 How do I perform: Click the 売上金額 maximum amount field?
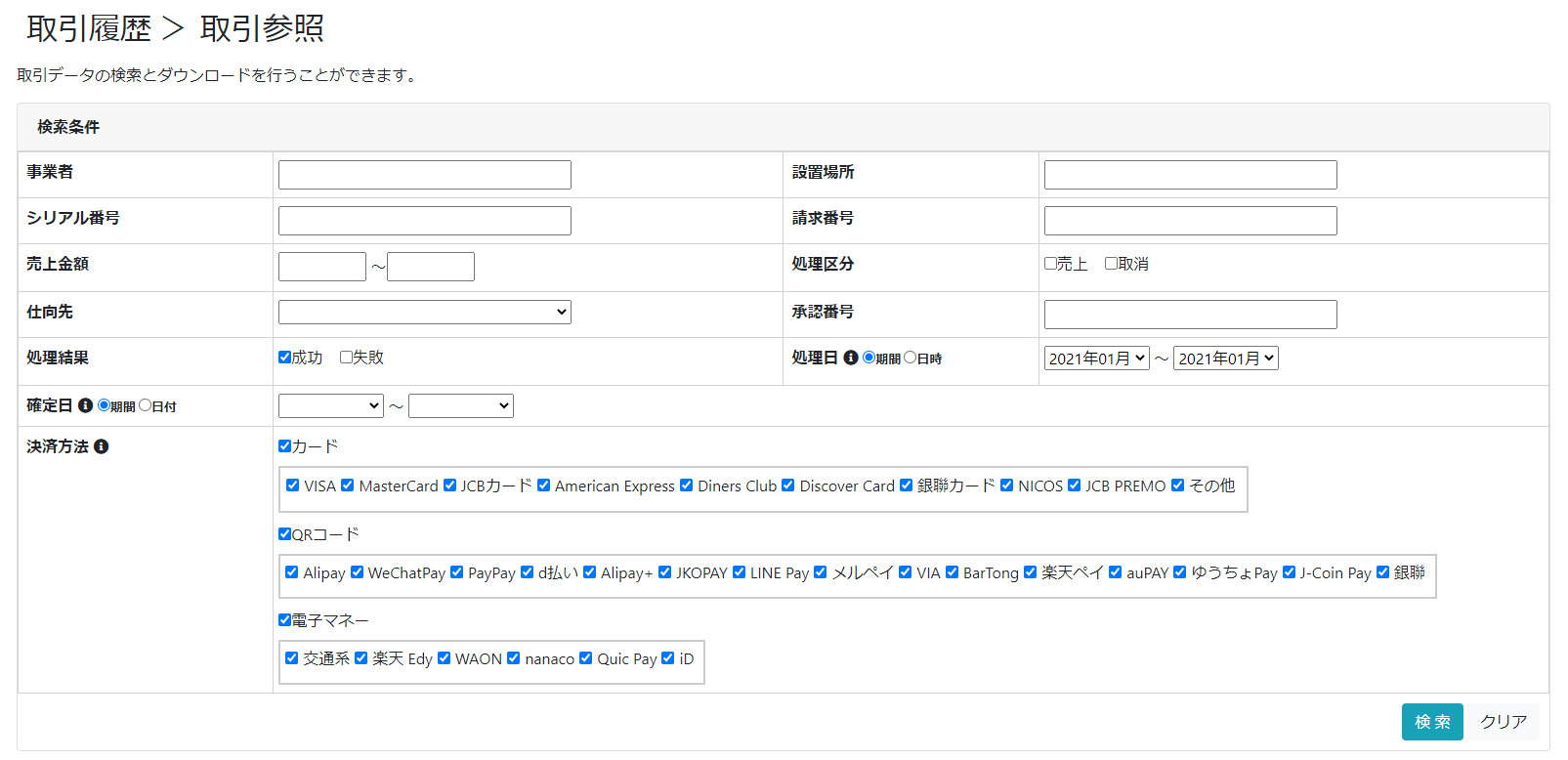(x=431, y=267)
